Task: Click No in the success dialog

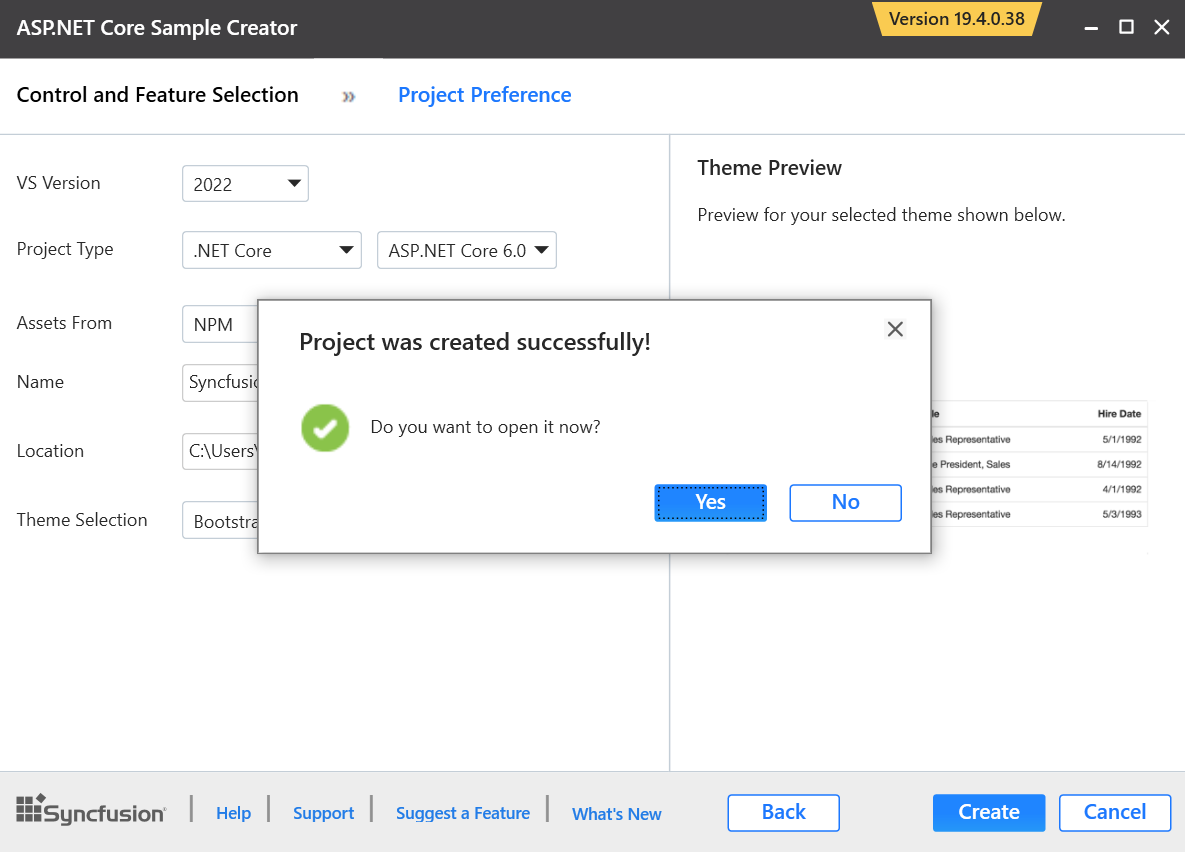Action: tap(845, 503)
